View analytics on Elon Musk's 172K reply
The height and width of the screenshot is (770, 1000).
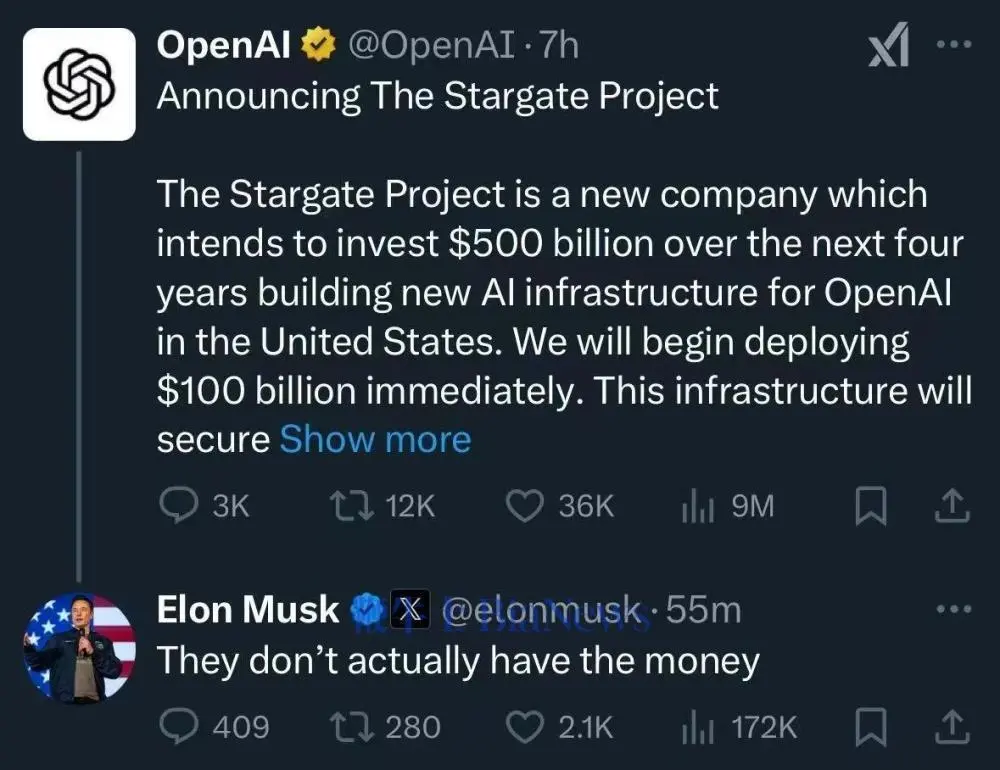click(x=695, y=727)
